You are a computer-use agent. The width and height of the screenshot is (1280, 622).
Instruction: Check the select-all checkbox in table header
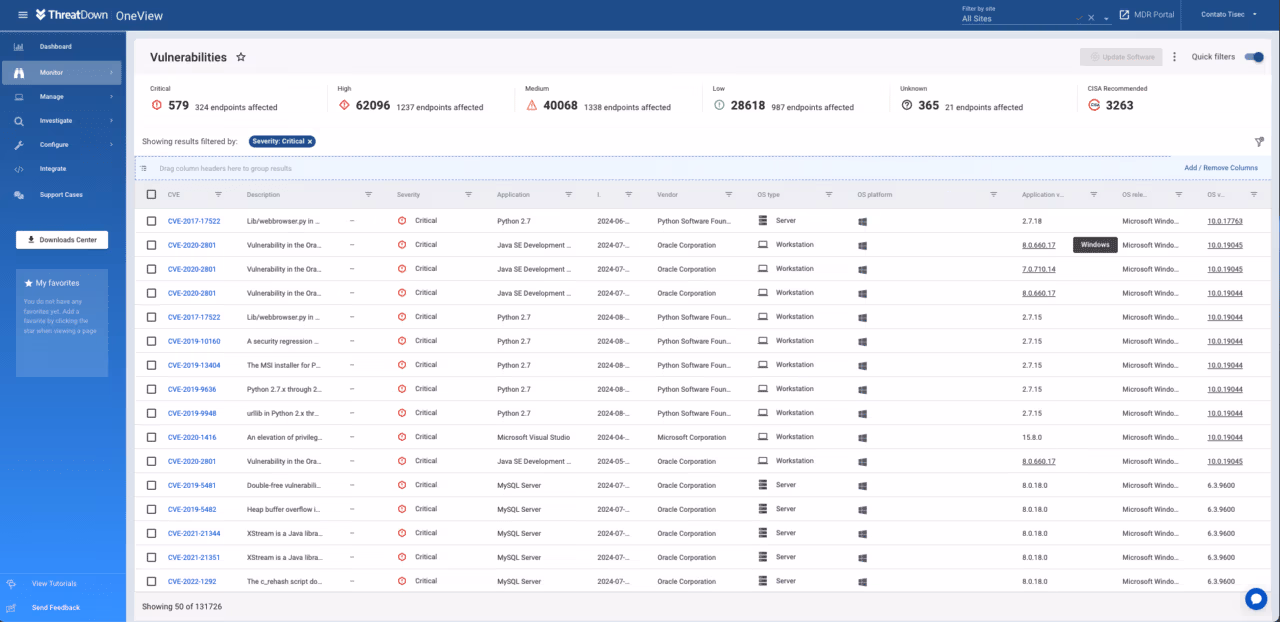click(152, 195)
